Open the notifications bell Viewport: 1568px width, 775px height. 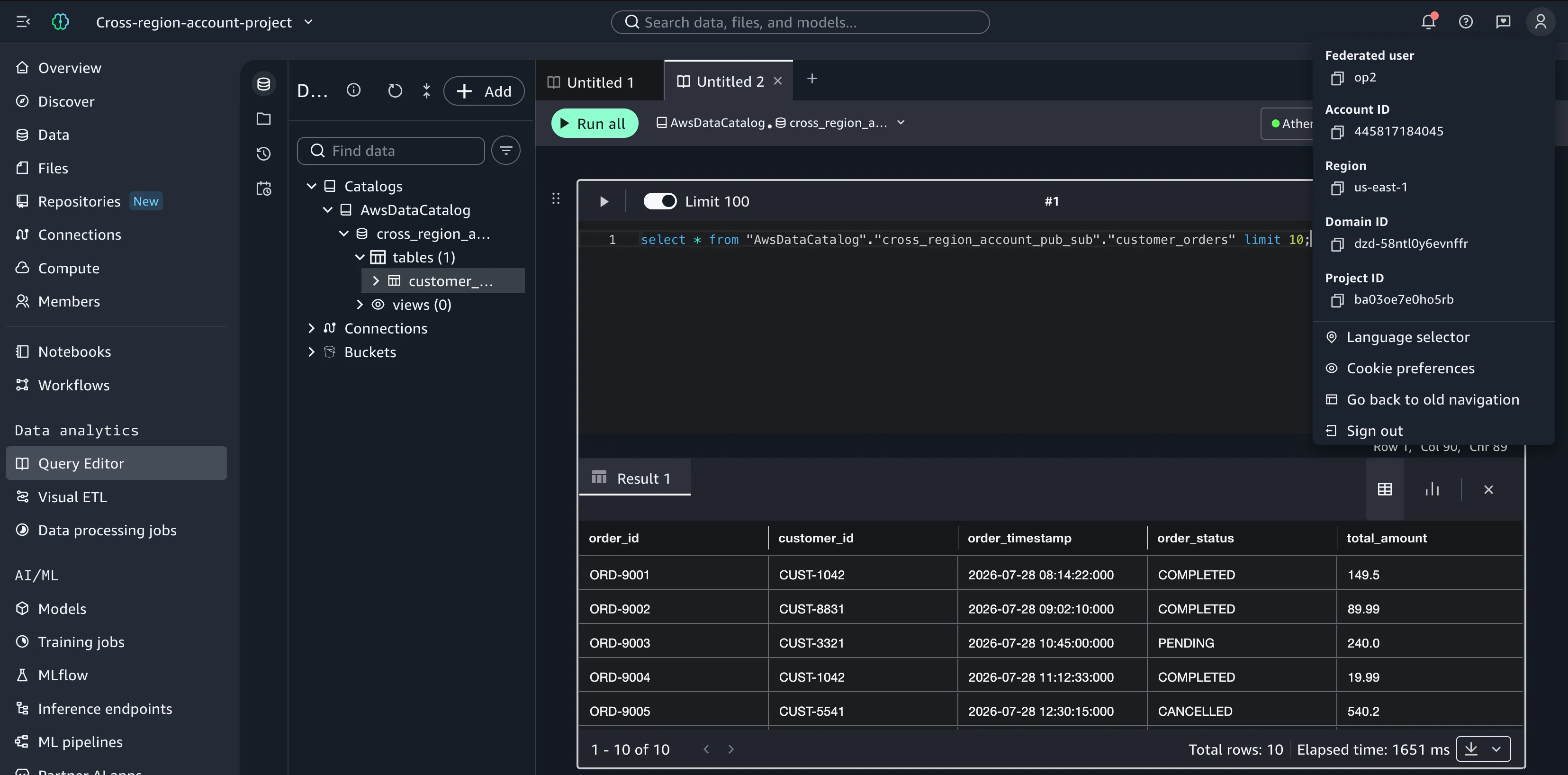pos(1429,22)
